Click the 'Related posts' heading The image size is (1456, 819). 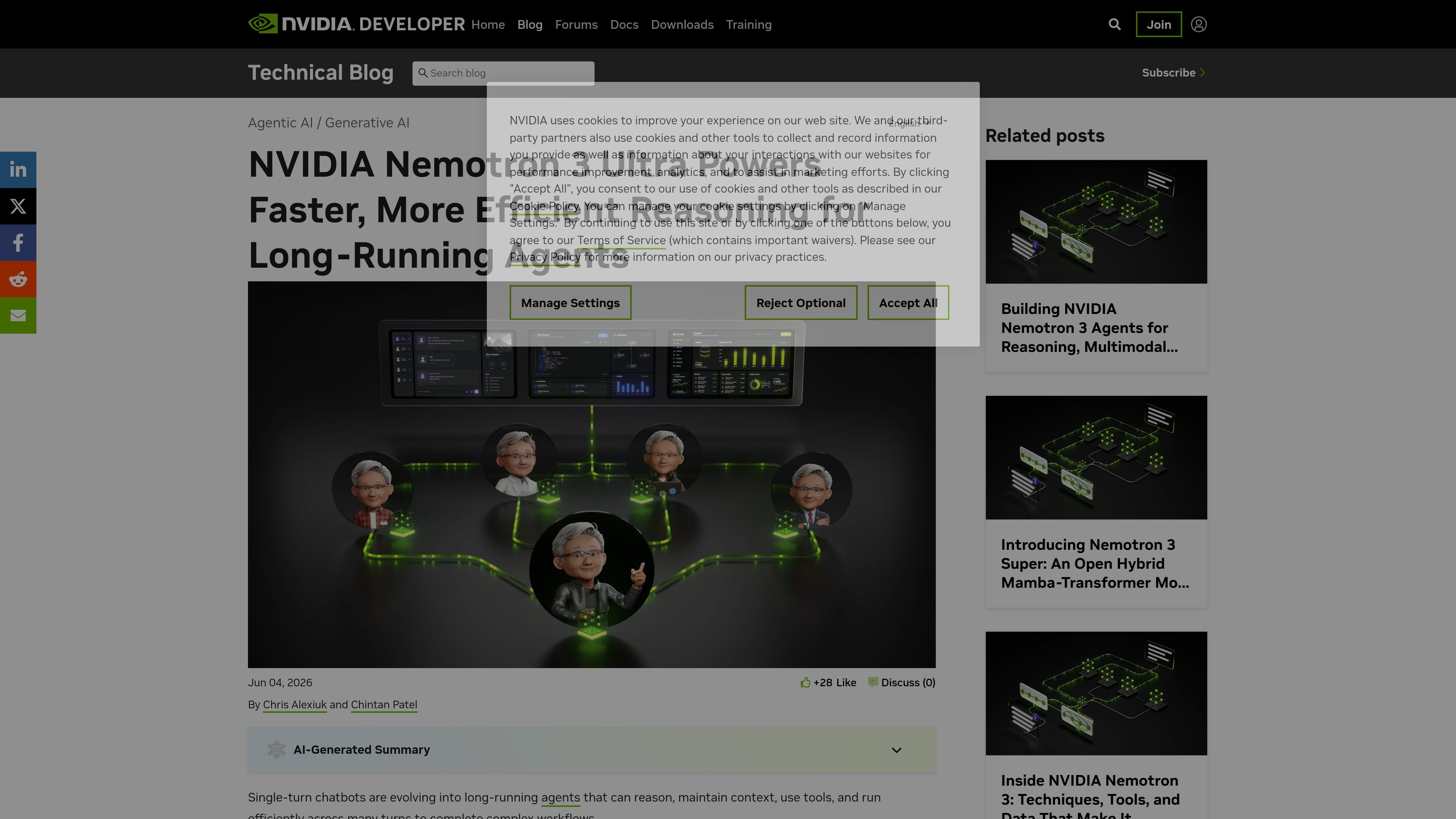point(1045,136)
